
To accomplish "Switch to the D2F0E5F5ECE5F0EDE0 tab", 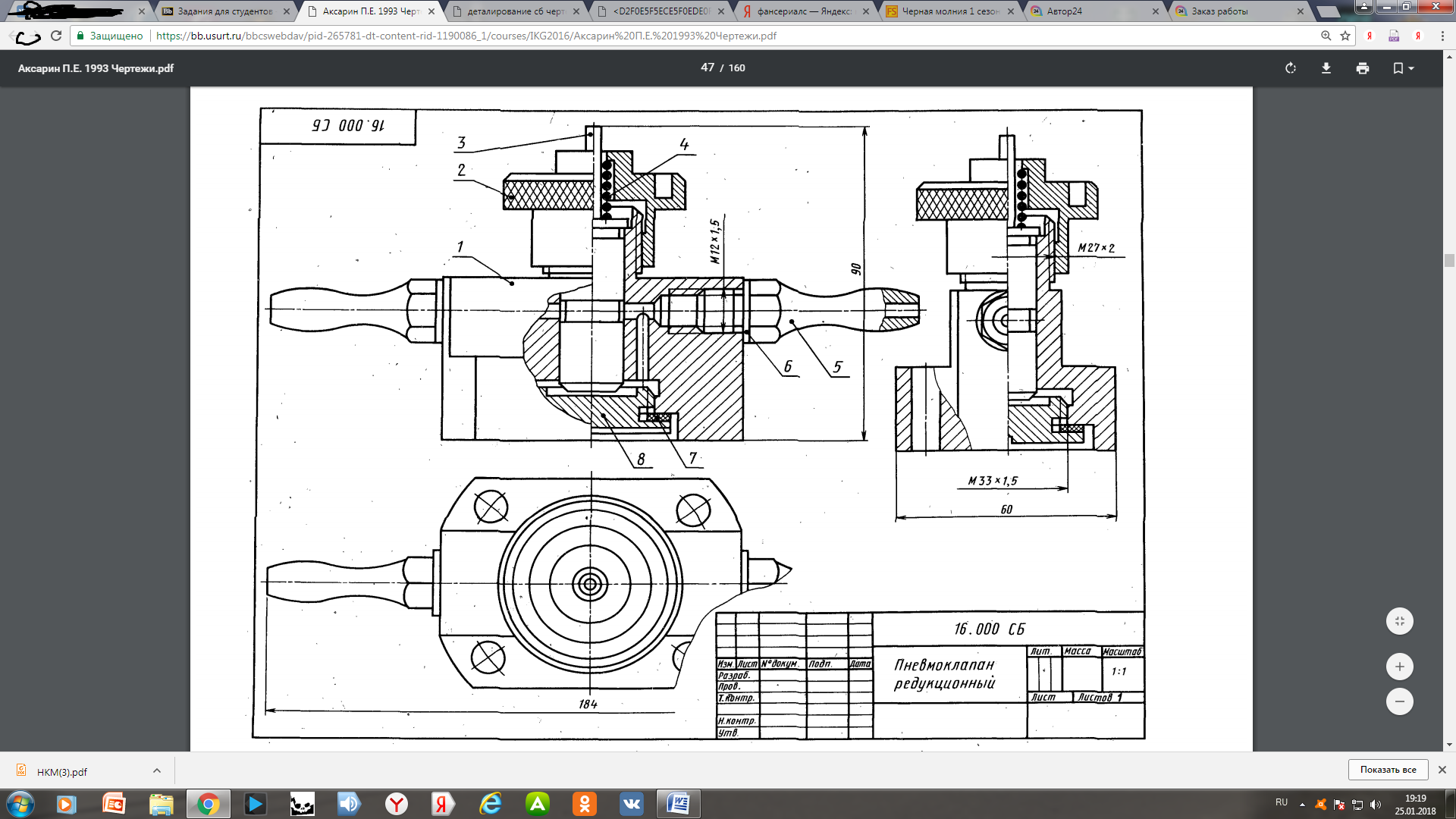I will [x=661, y=11].
